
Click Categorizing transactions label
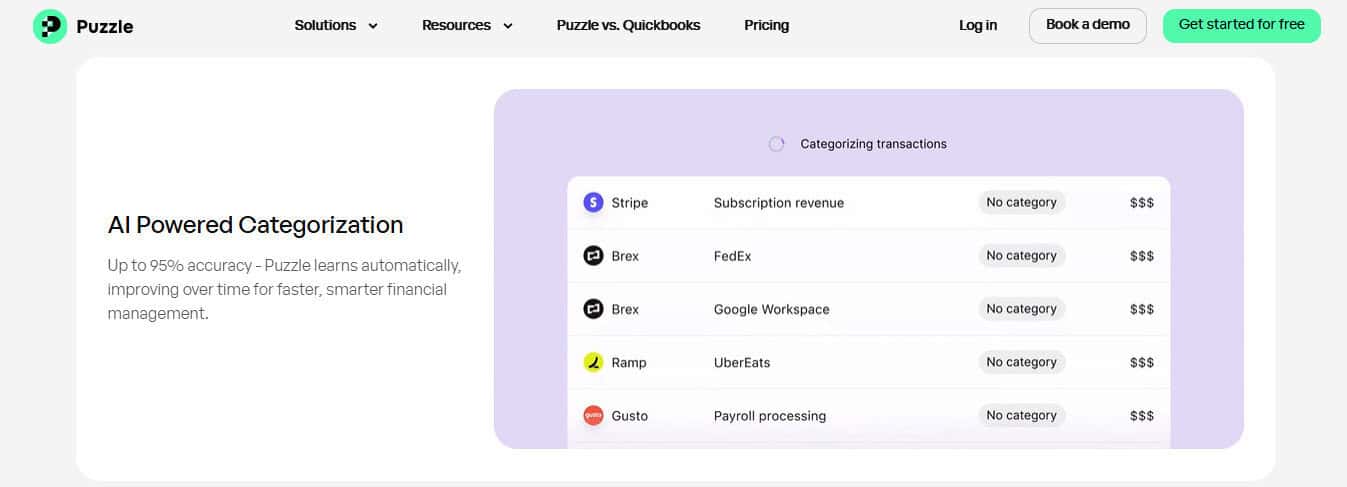(x=873, y=144)
